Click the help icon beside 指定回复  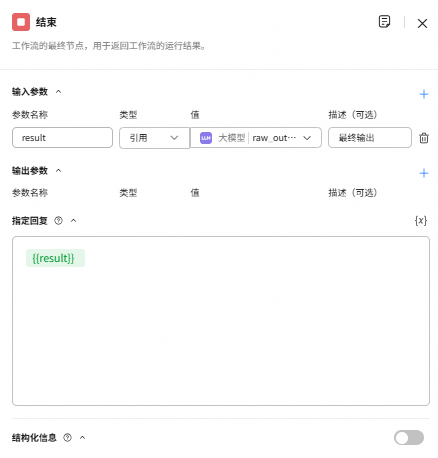(x=58, y=220)
